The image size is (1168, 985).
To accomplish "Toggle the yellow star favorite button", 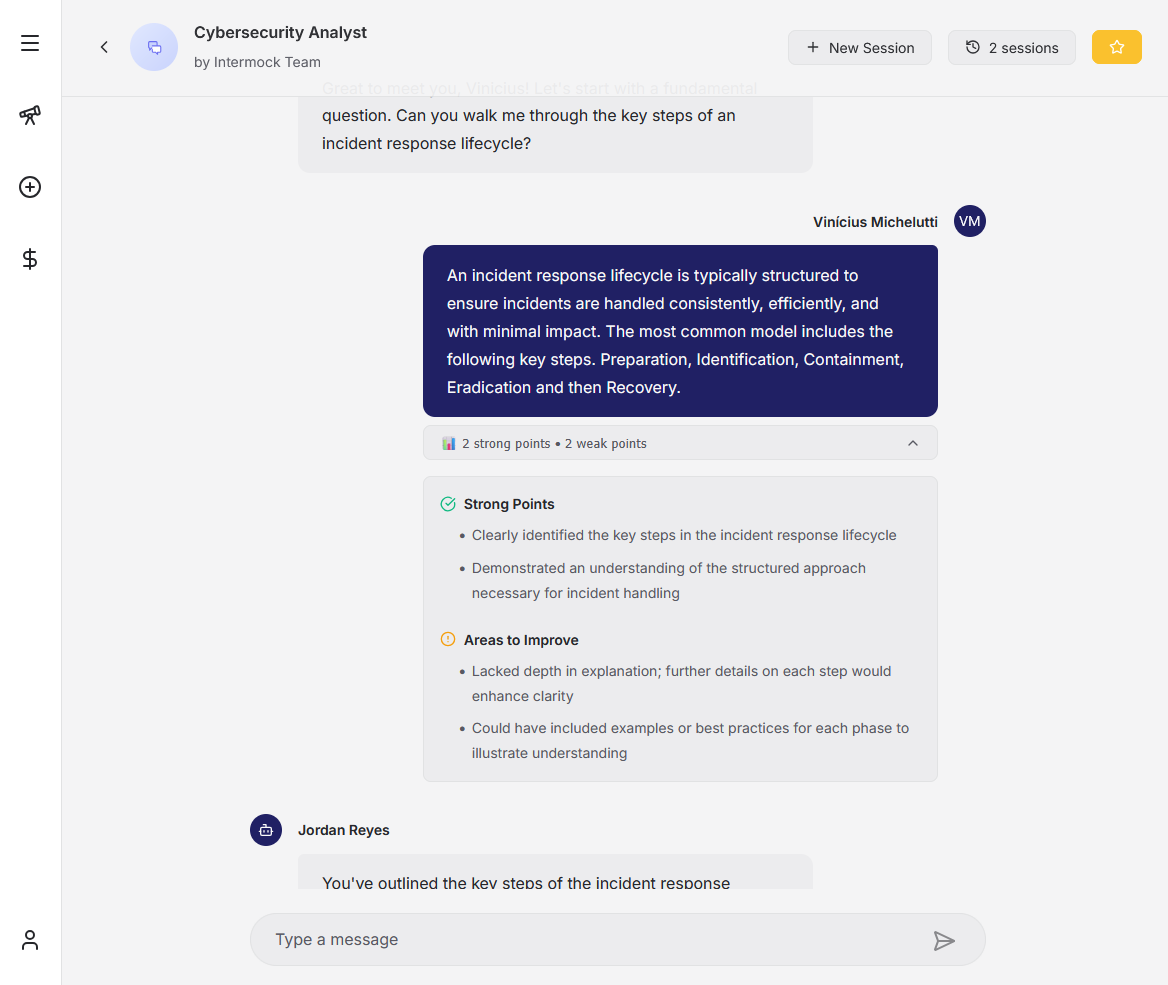I will (1116, 47).
